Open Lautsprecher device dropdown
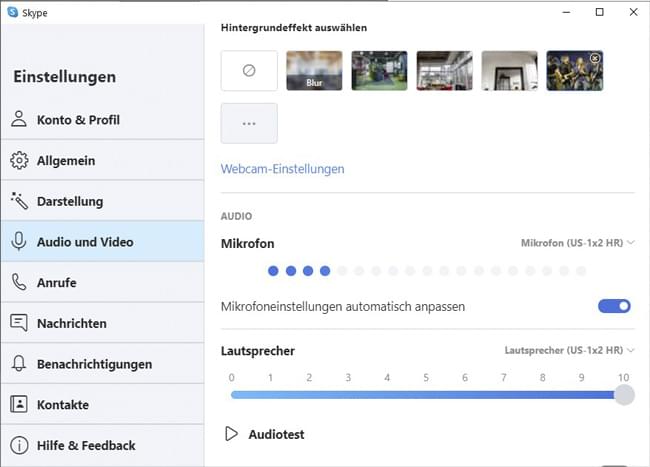 click(x=569, y=351)
